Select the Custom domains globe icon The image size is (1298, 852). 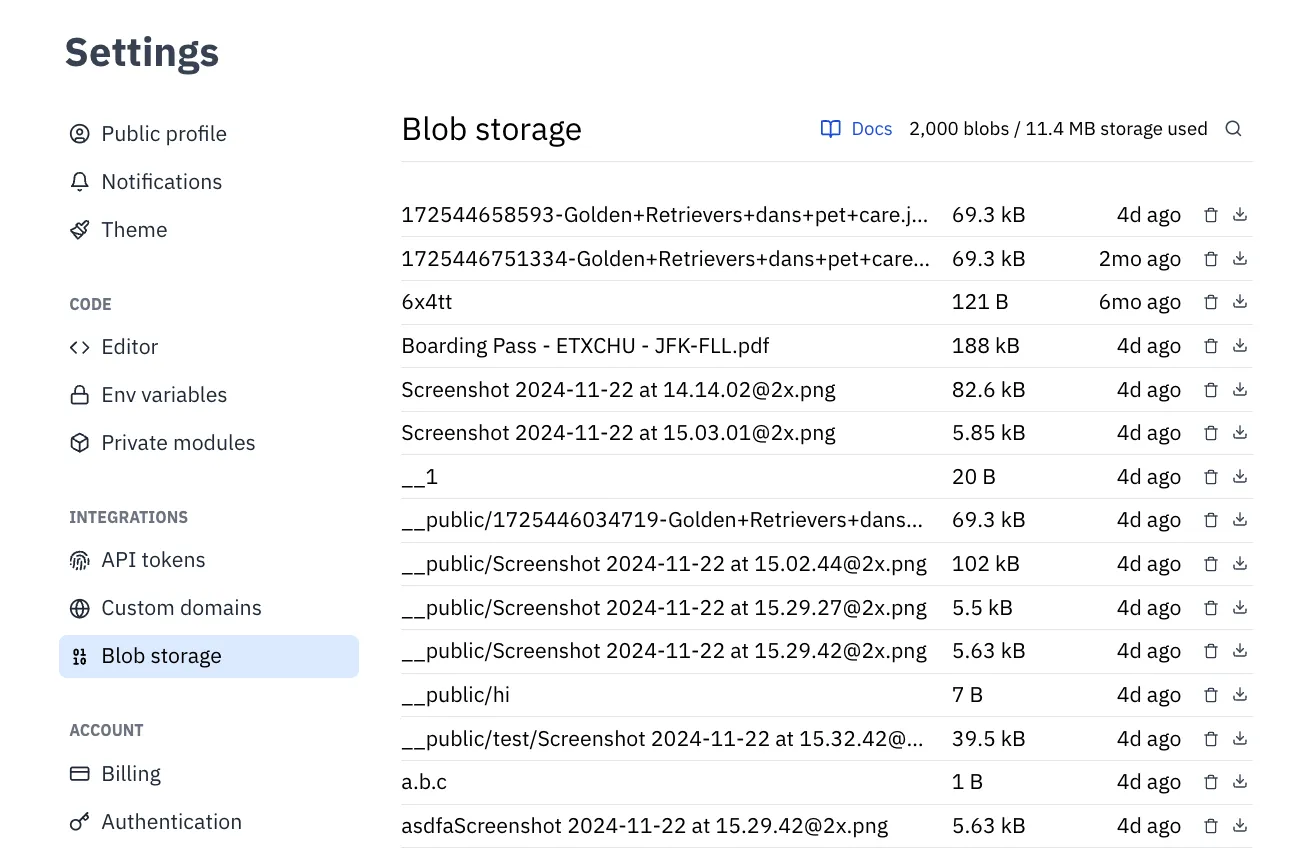pyautogui.click(x=79, y=607)
